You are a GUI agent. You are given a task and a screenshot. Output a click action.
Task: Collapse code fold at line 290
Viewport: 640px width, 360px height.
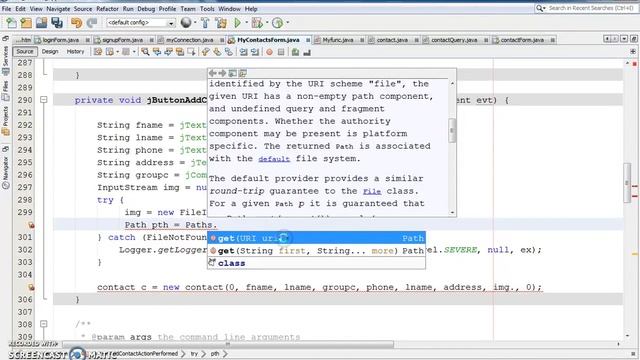coord(44,100)
